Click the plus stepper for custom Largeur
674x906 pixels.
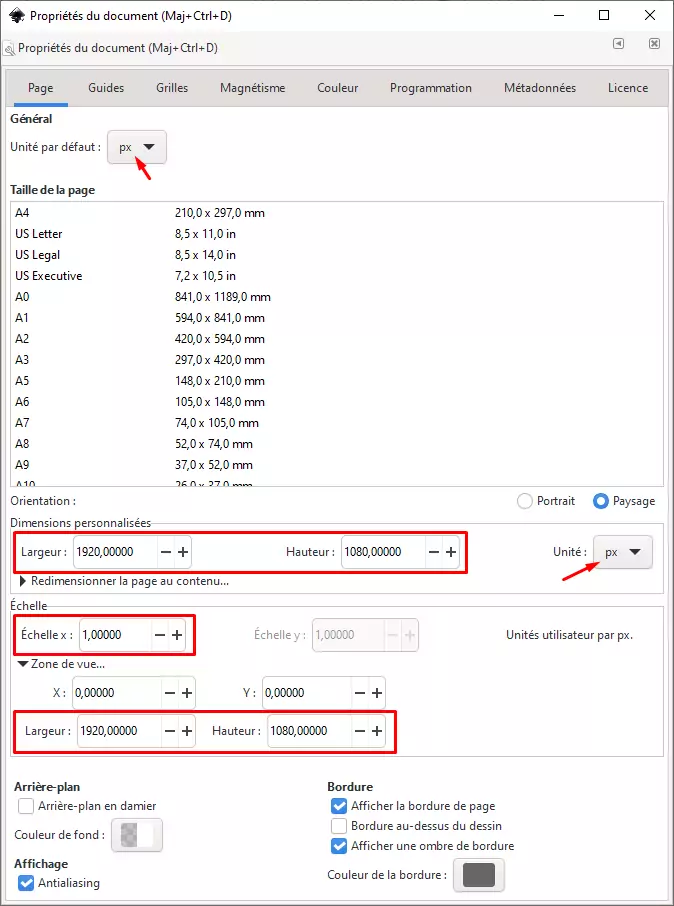[x=184, y=552]
